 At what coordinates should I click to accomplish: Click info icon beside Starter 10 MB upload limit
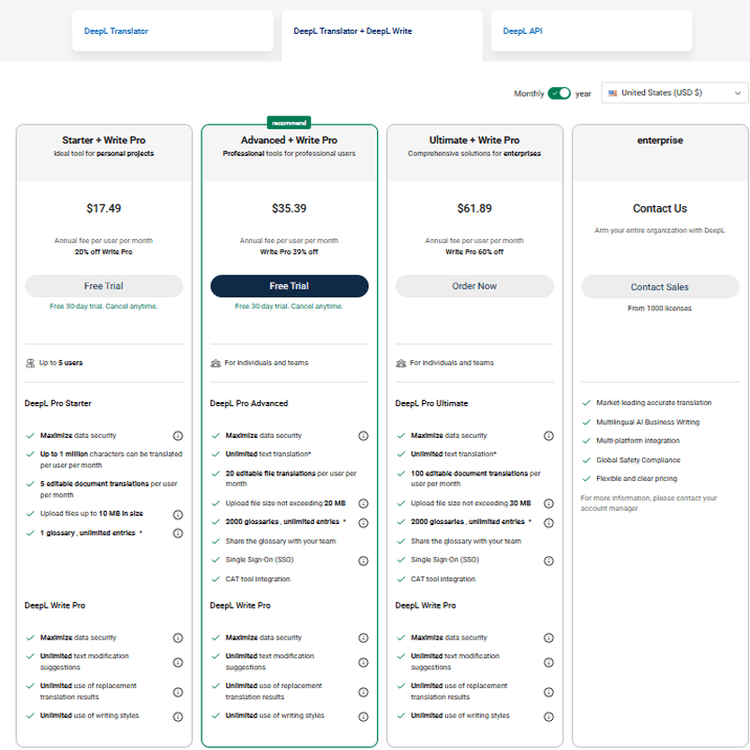pos(178,514)
